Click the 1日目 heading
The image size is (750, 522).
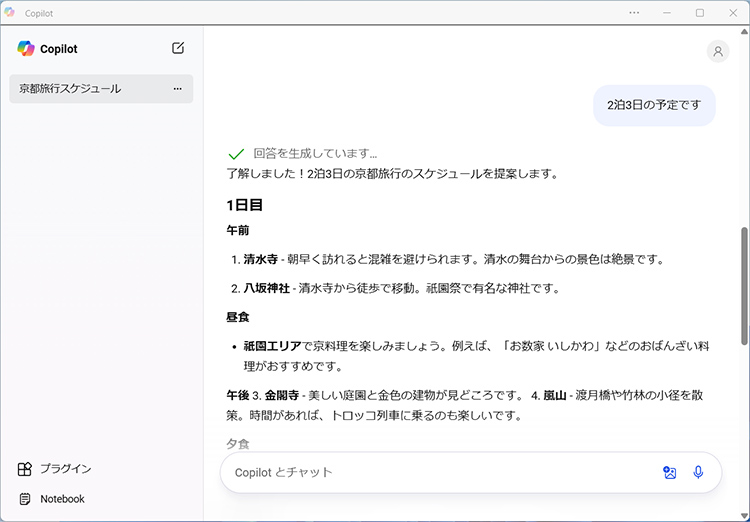[x=244, y=205]
